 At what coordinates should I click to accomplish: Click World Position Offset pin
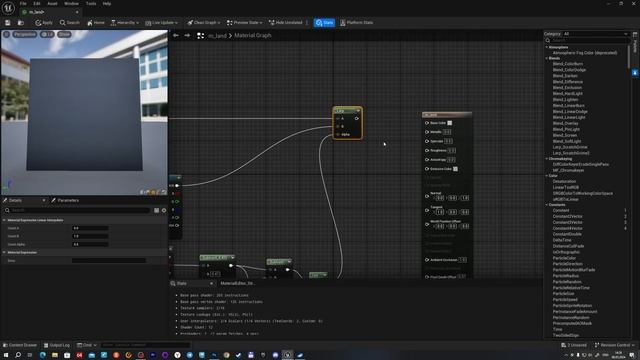pyautogui.click(x=427, y=224)
